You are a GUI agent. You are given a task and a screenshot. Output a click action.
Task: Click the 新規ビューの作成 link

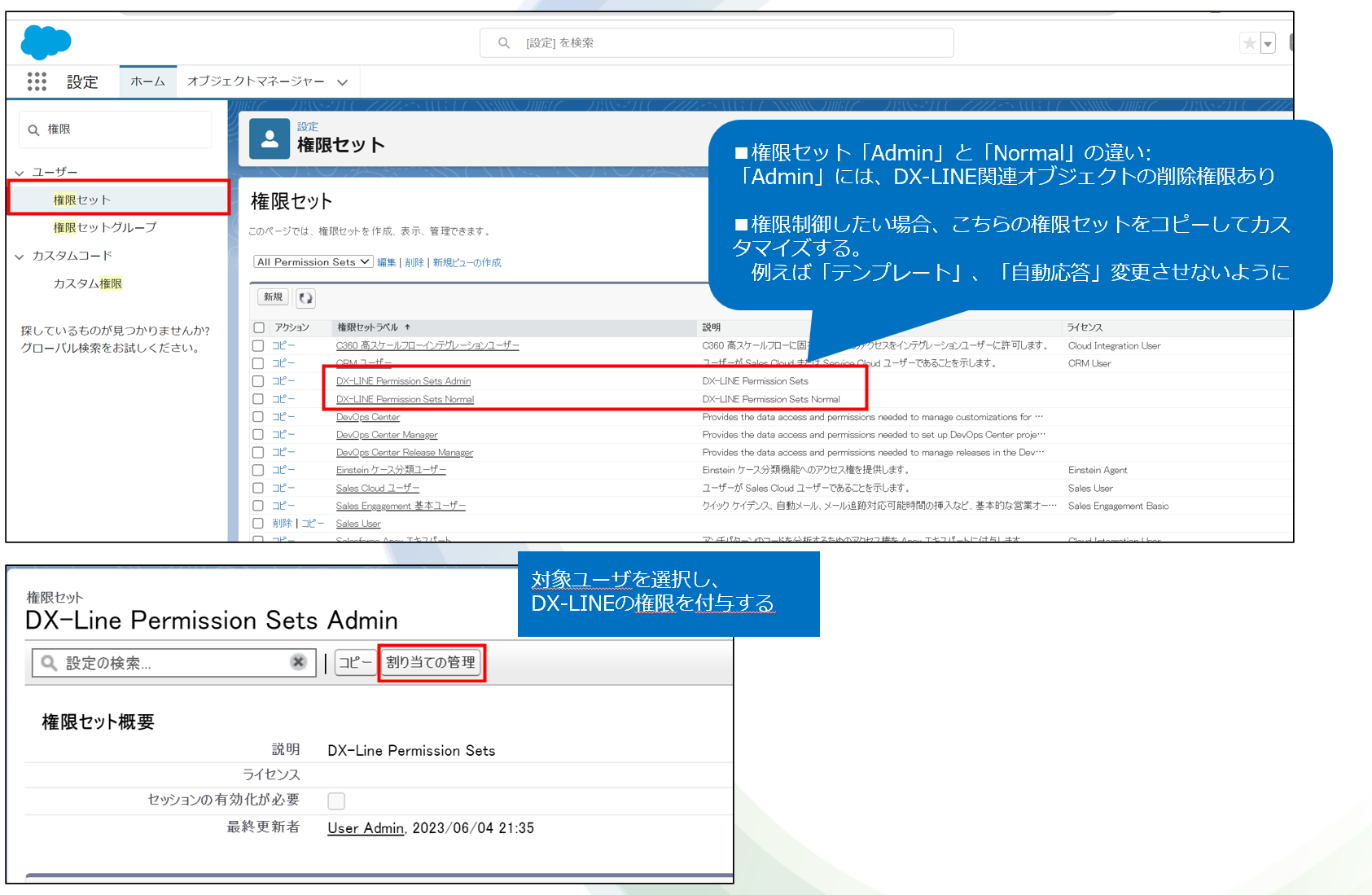tap(467, 262)
